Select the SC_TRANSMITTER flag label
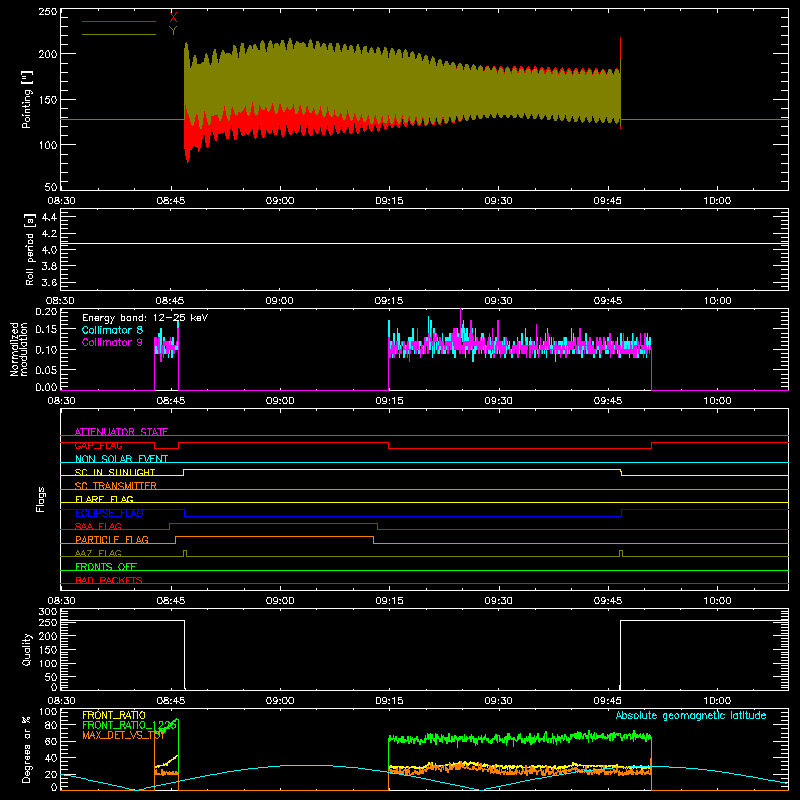This screenshot has width=800, height=800. tap(116, 486)
